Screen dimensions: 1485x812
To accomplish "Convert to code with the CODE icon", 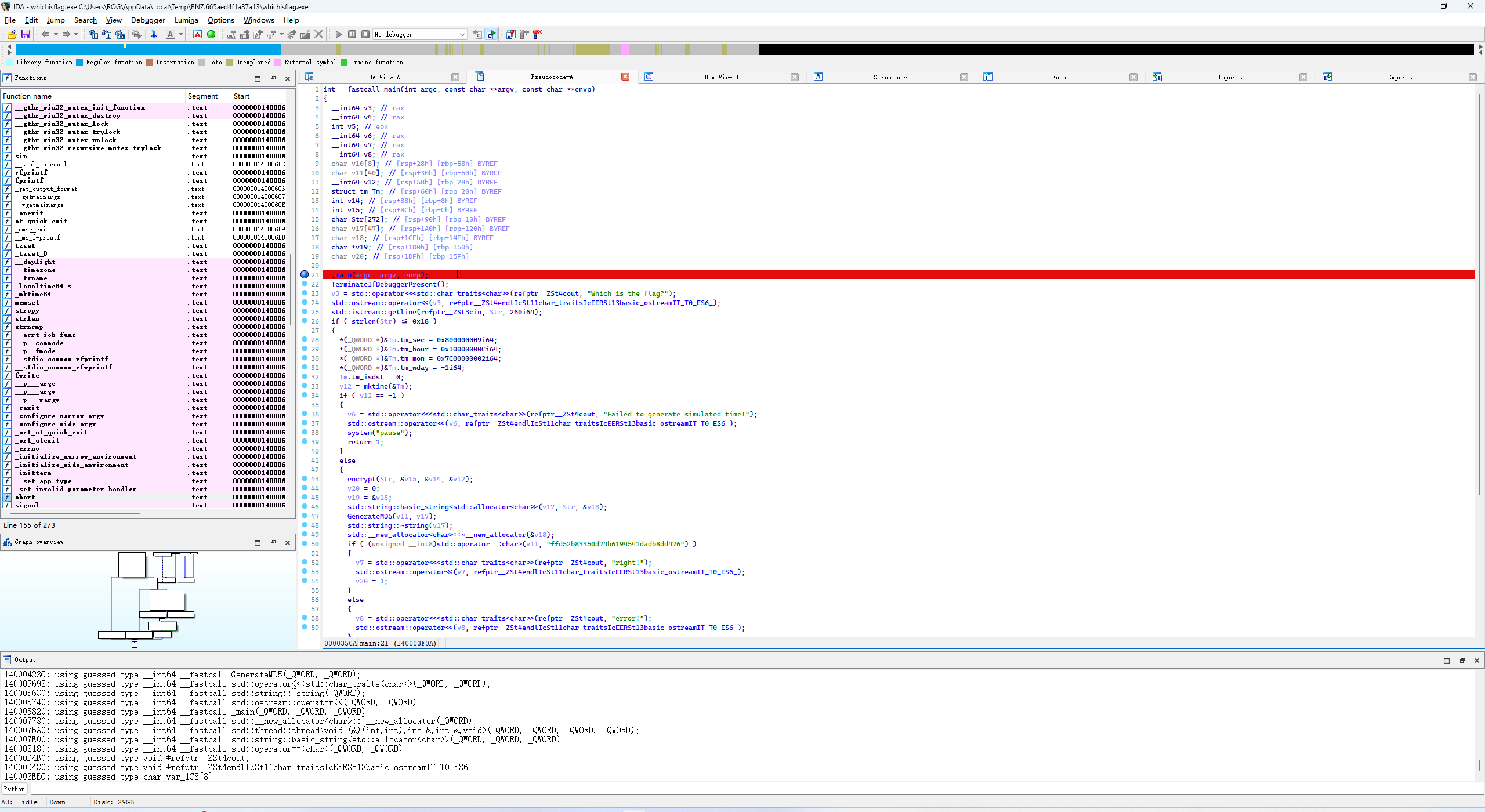I will pos(231,34).
